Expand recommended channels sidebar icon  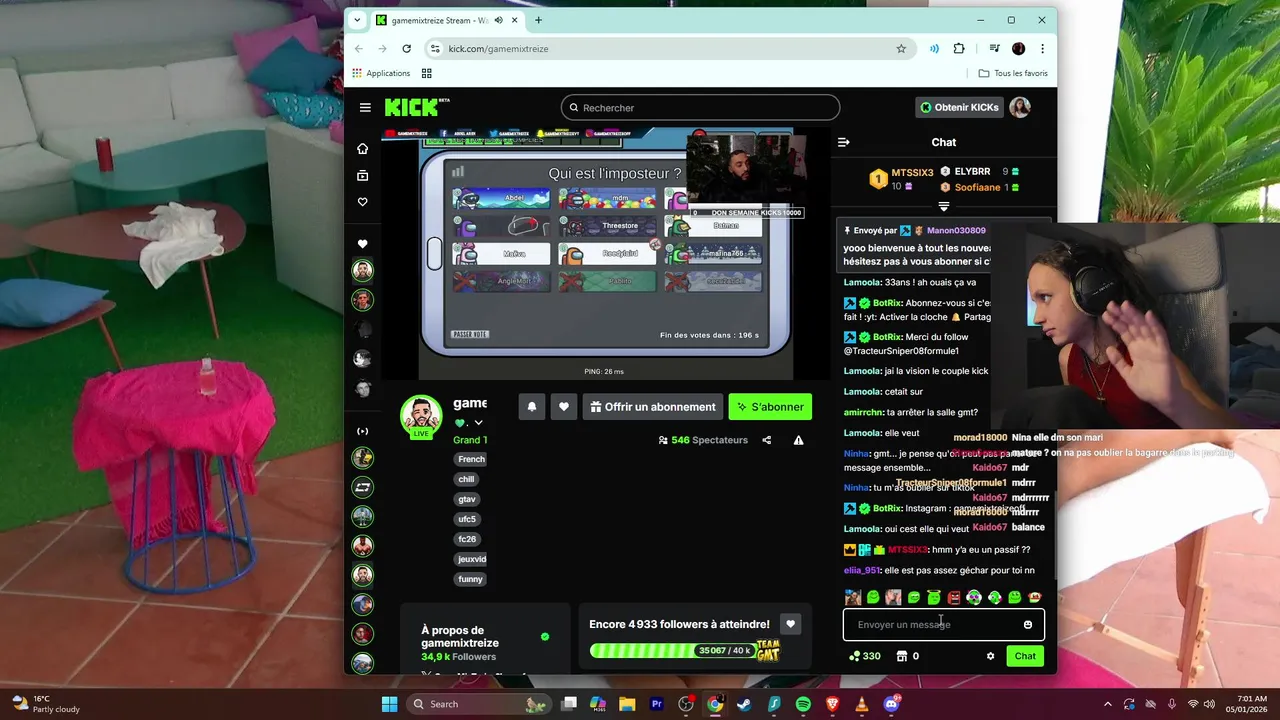pos(362,431)
